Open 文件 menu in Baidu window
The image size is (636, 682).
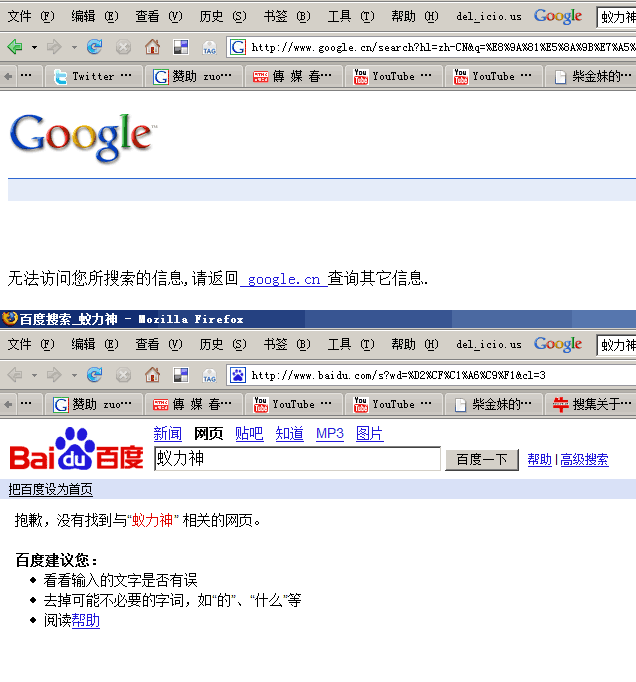coord(31,344)
